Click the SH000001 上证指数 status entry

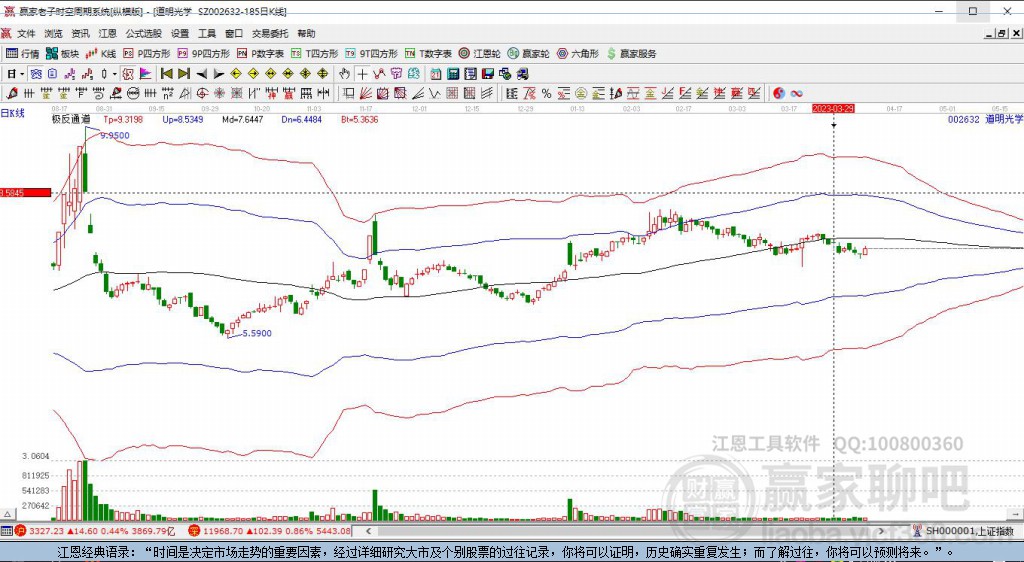965,531
